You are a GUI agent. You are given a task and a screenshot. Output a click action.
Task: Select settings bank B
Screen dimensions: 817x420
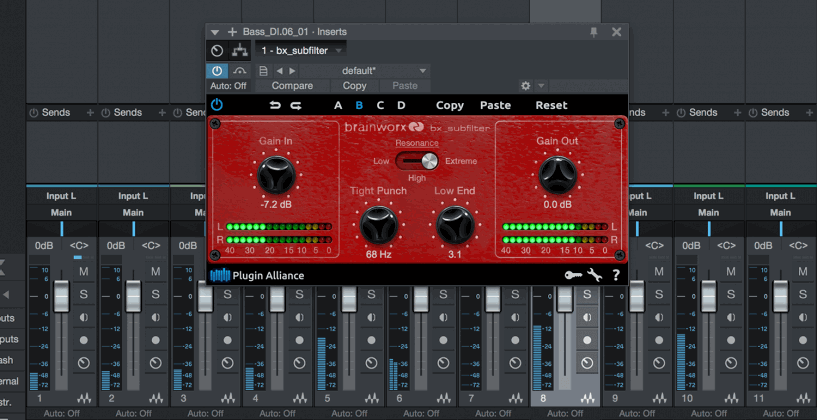[359, 106]
